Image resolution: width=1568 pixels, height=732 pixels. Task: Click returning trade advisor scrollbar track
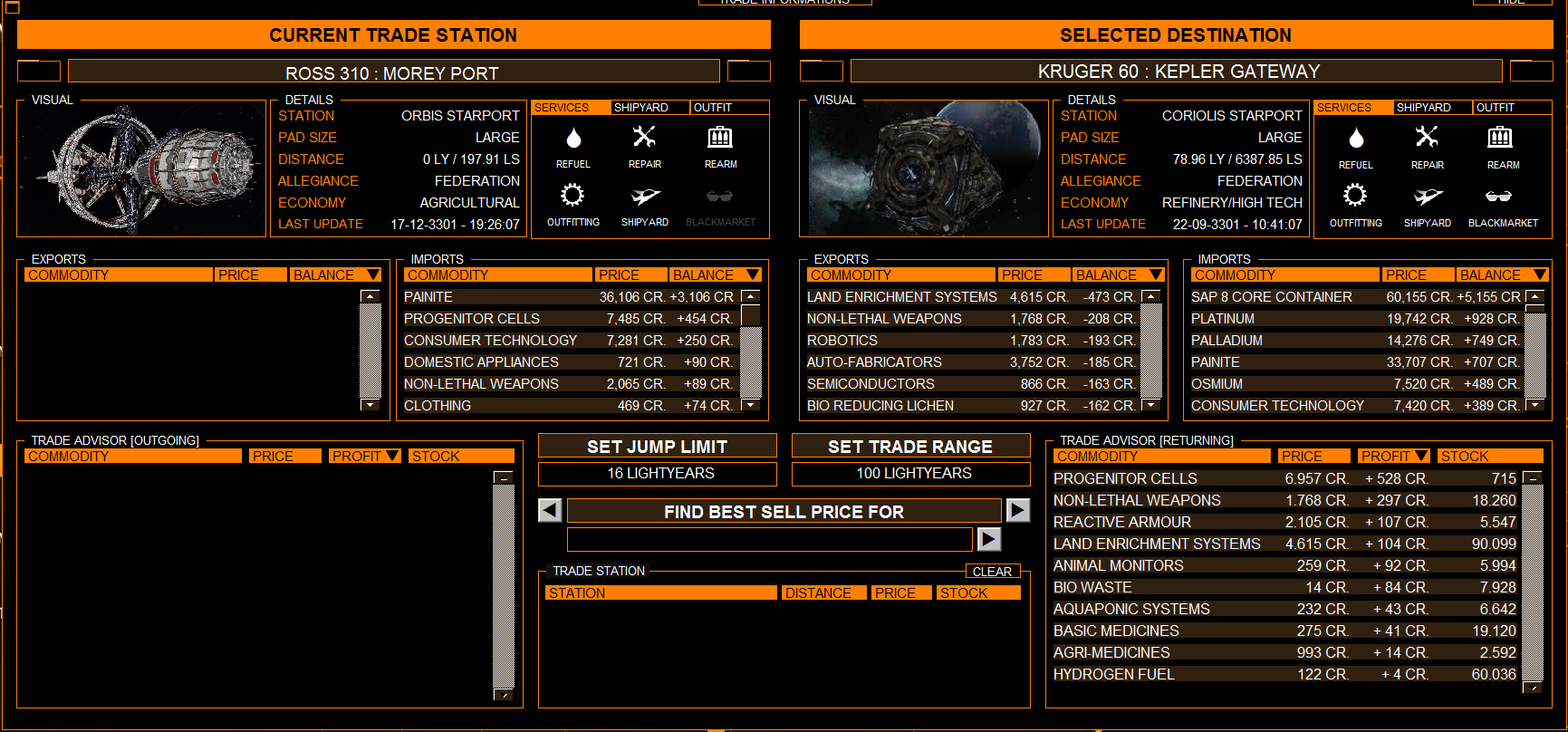coord(1533,583)
